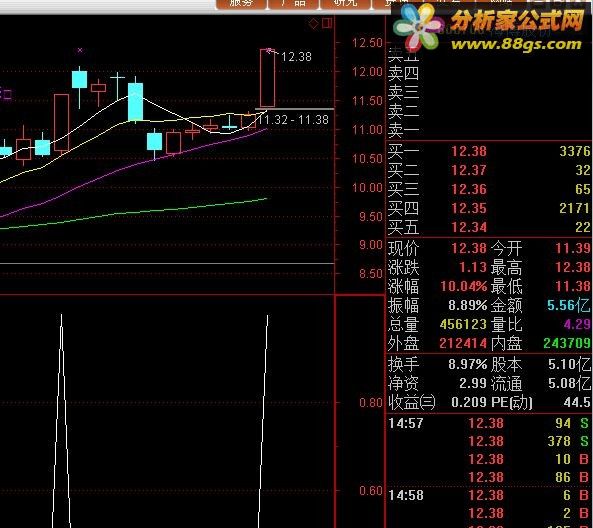Screen dimensions: 593x528
Task: Click the tall red limit-up candlestick
Action: (267, 78)
